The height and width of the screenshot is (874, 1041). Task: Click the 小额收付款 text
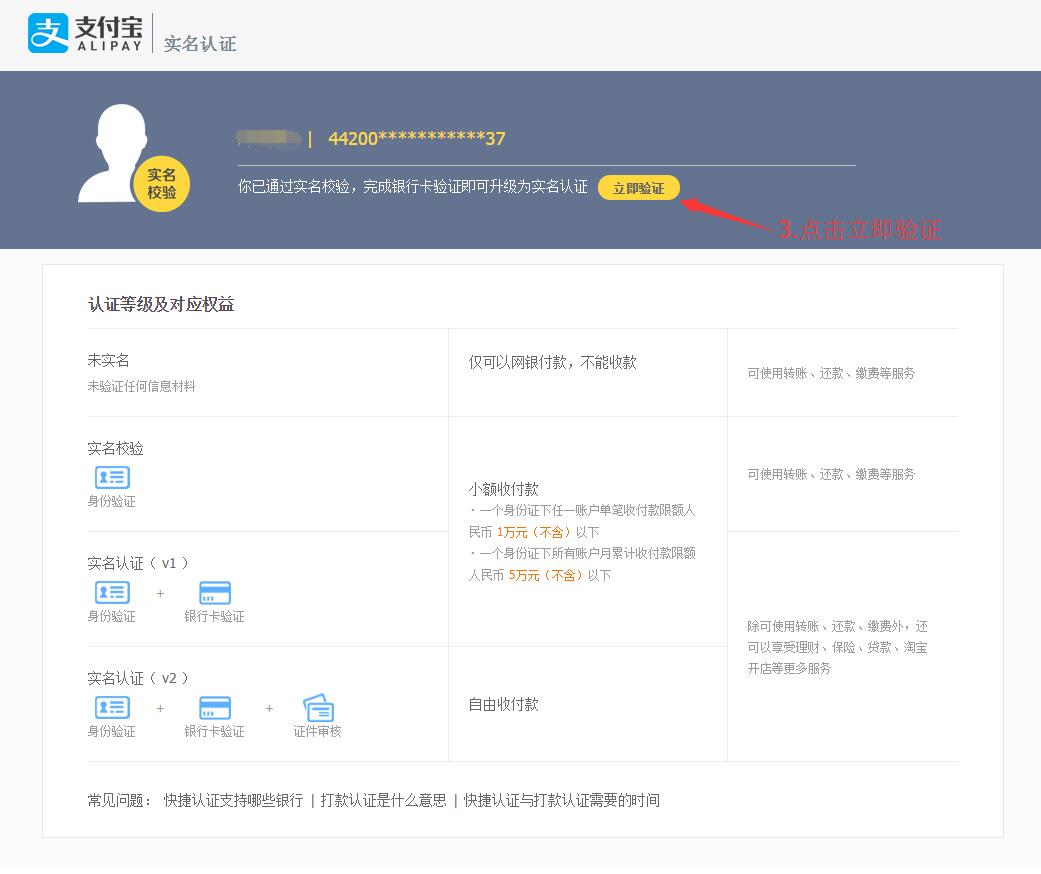coord(503,489)
